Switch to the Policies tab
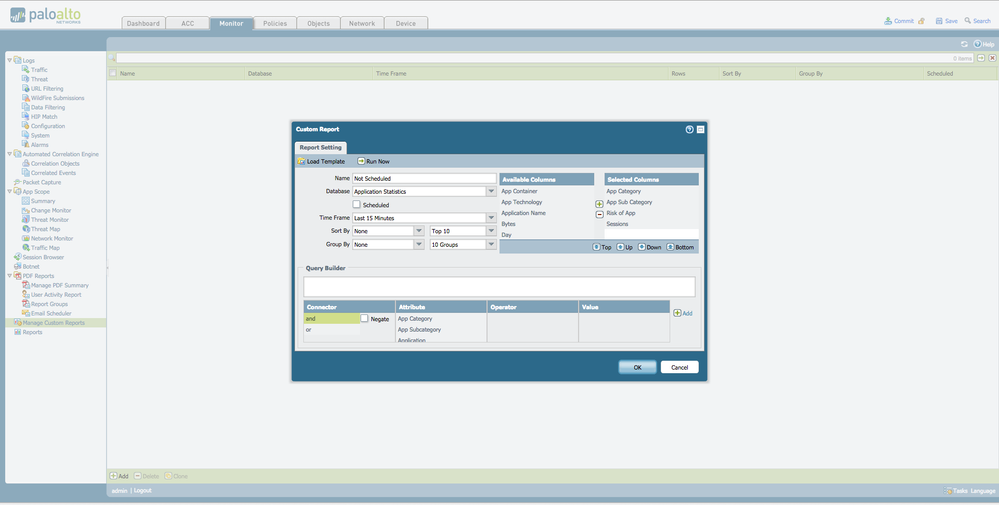999x505 pixels. (x=275, y=23)
